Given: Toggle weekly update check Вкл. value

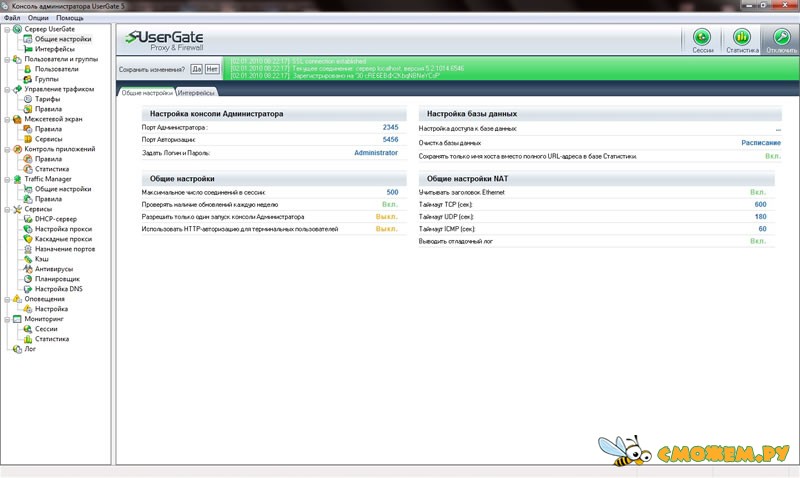Looking at the screenshot, I should (390, 205).
